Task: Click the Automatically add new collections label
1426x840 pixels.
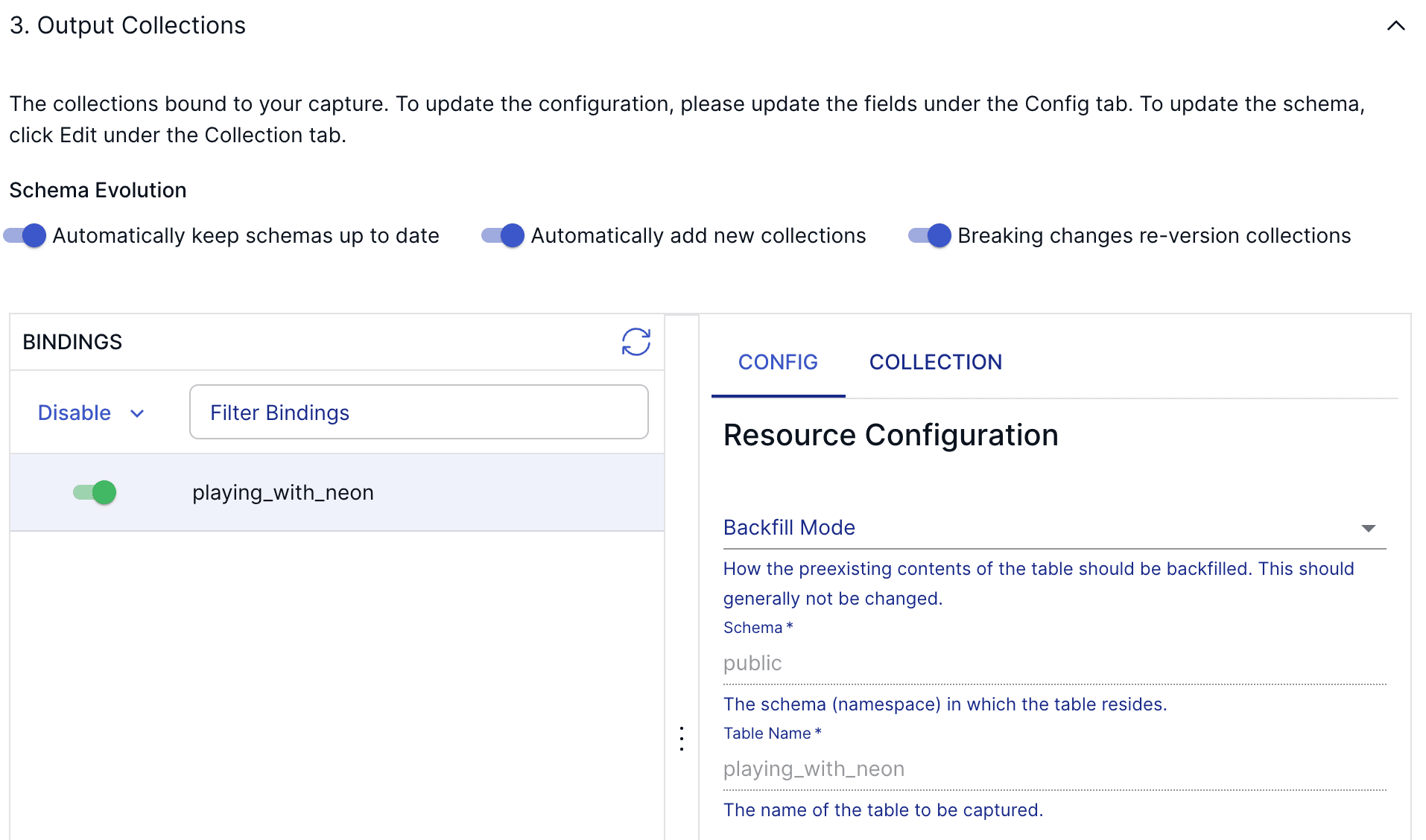Action: 698,236
